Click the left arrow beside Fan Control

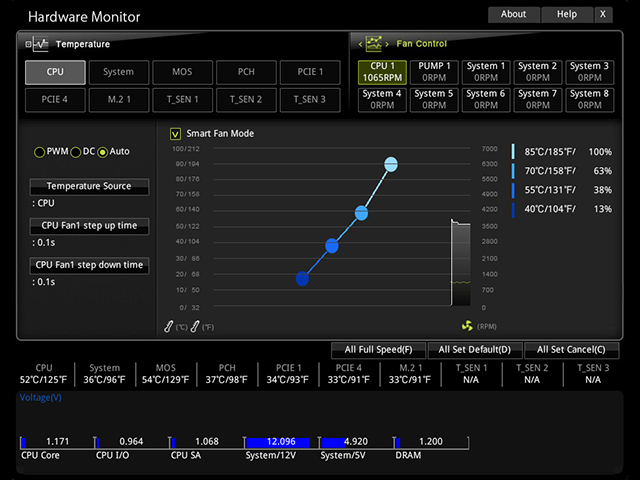[x=360, y=44]
